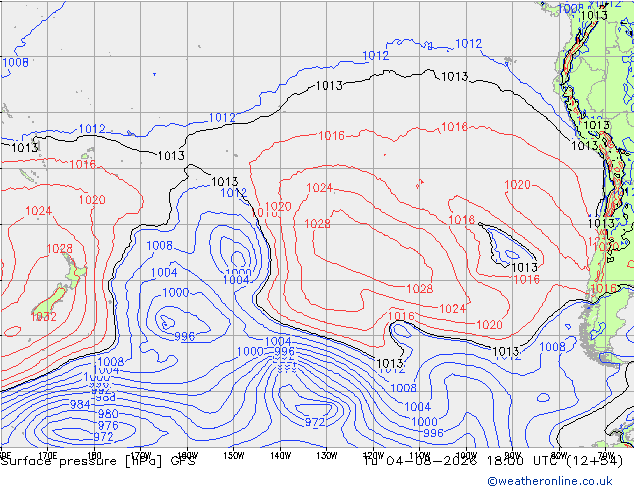Click New Zealand's South Island on the map

coord(51,301)
